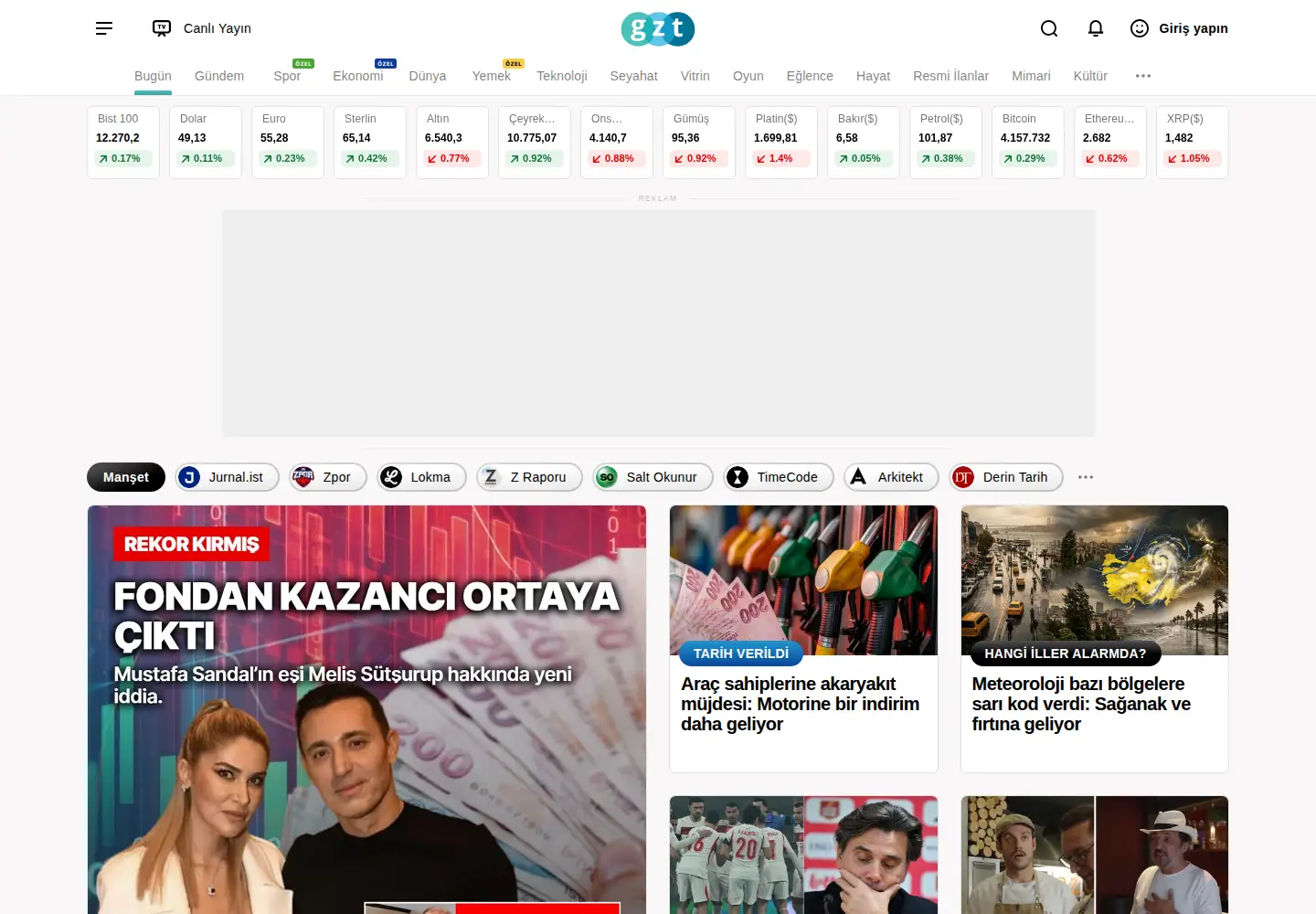Viewport: 1316px width, 914px height.
Task: Open the Ekonomi section
Action: click(358, 76)
